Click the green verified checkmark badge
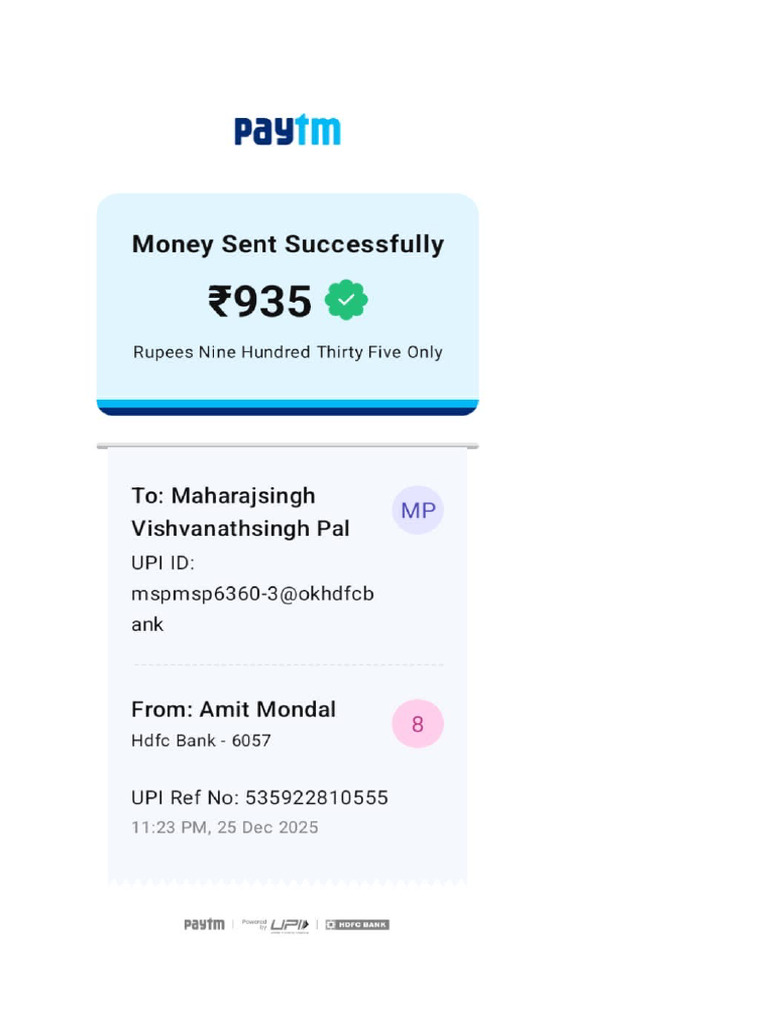Viewport: 768px width, 1024px height. (x=346, y=300)
